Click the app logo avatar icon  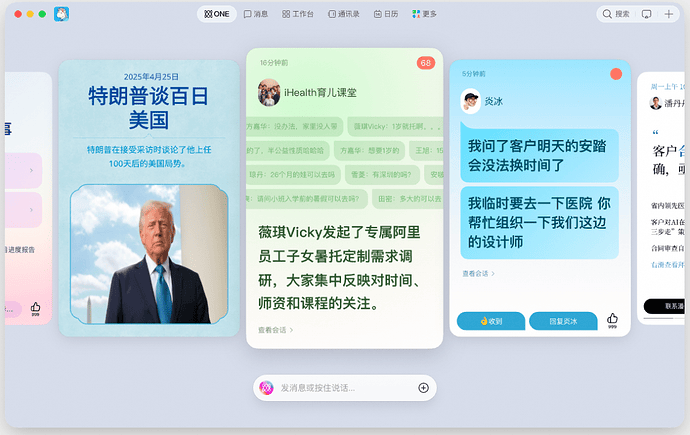pyautogui.click(x=62, y=14)
